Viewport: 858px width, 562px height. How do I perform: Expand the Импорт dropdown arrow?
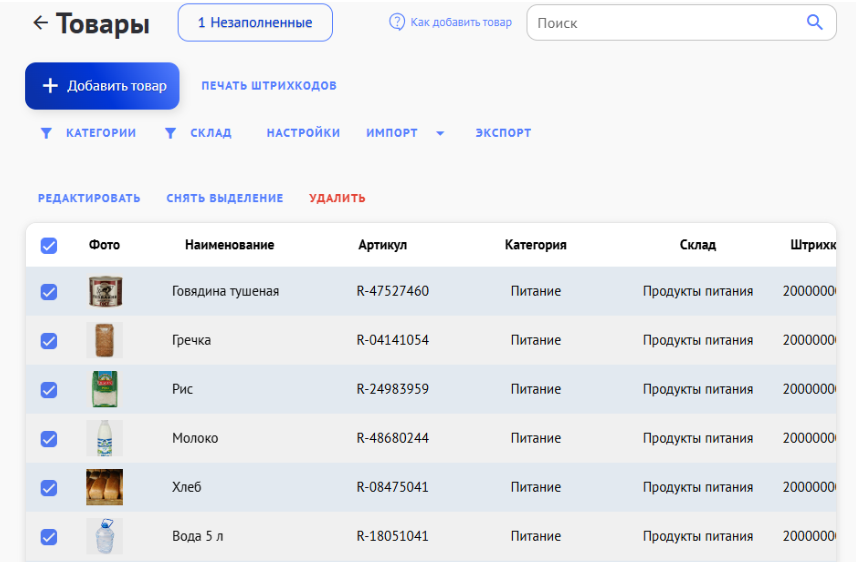pos(440,134)
